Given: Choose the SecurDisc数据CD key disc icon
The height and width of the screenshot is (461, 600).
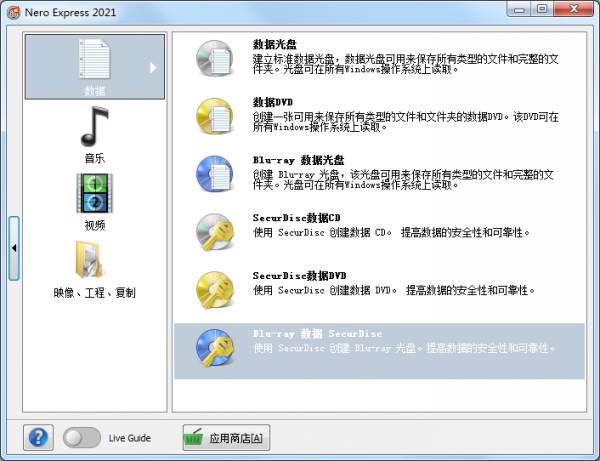Looking at the screenshot, I should pyautogui.click(x=214, y=231).
